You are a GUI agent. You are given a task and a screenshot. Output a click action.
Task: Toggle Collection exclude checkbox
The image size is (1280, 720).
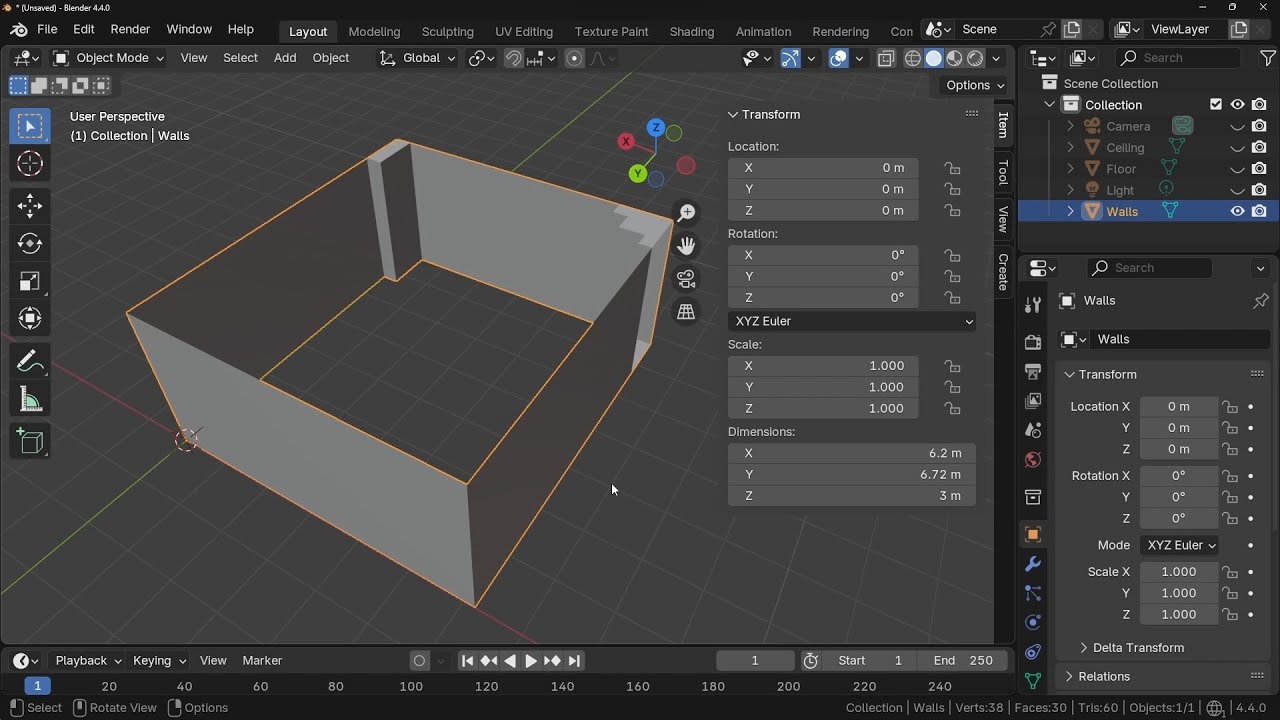pyautogui.click(x=1216, y=104)
